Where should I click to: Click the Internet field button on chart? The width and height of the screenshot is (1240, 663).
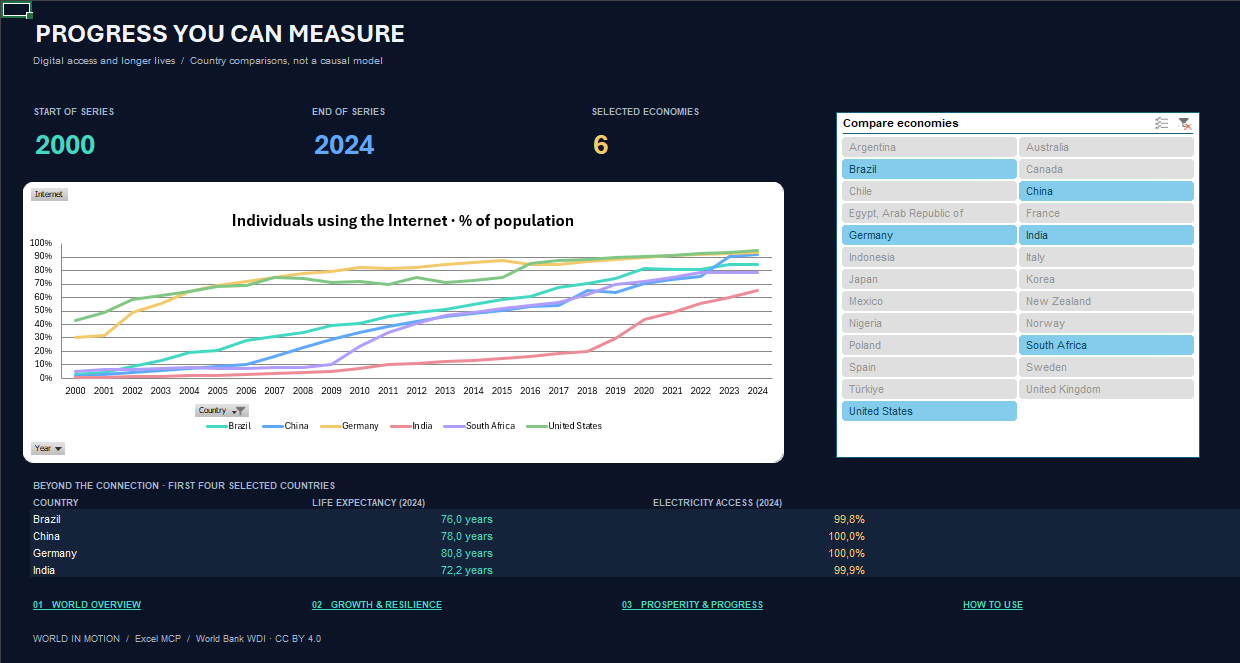coord(49,194)
